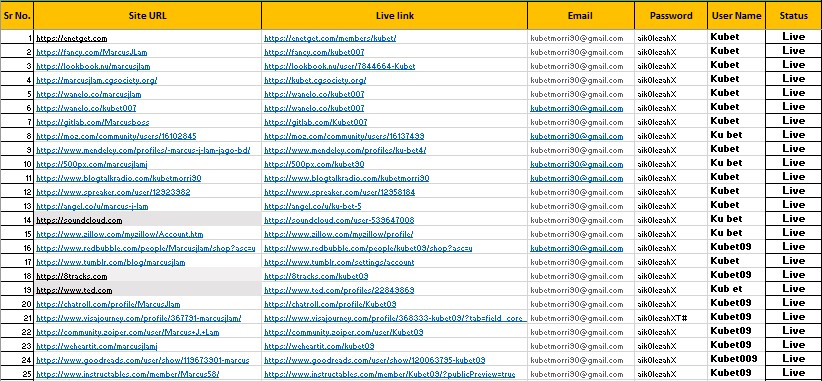Screen dimensions: 822x381
Task: Select the aik0leahXT# password cell
Action: [x=670, y=318]
